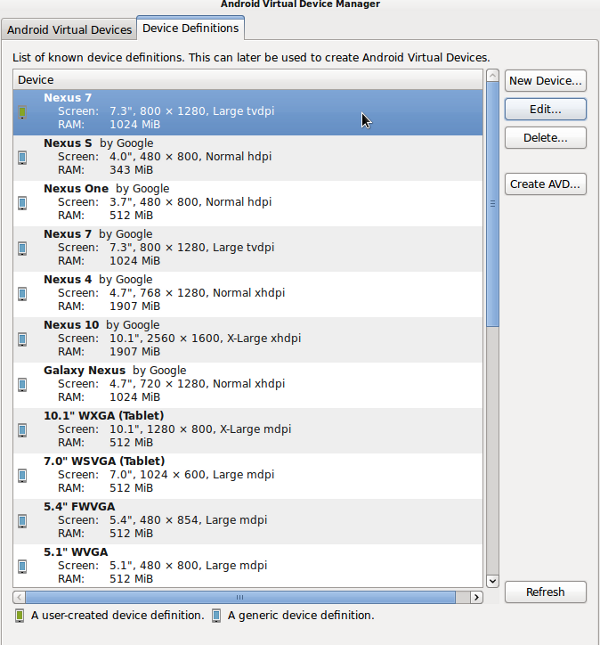Click the vertical scrollbar down arrow
The width and height of the screenshot is (600, 645).
(x=492, y=581)
